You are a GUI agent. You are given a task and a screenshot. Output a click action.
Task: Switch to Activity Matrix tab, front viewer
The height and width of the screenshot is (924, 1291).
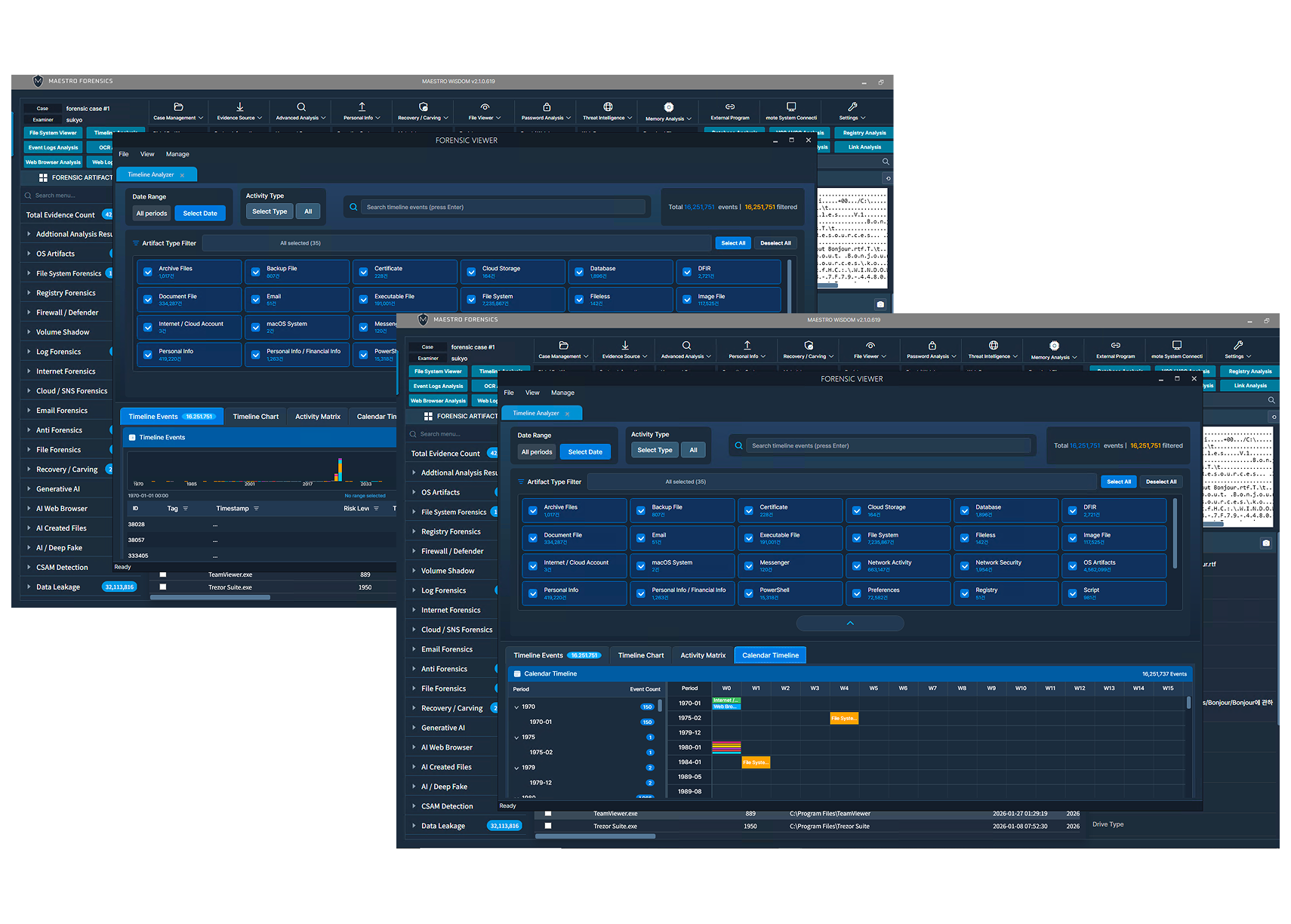click(703, 655)
